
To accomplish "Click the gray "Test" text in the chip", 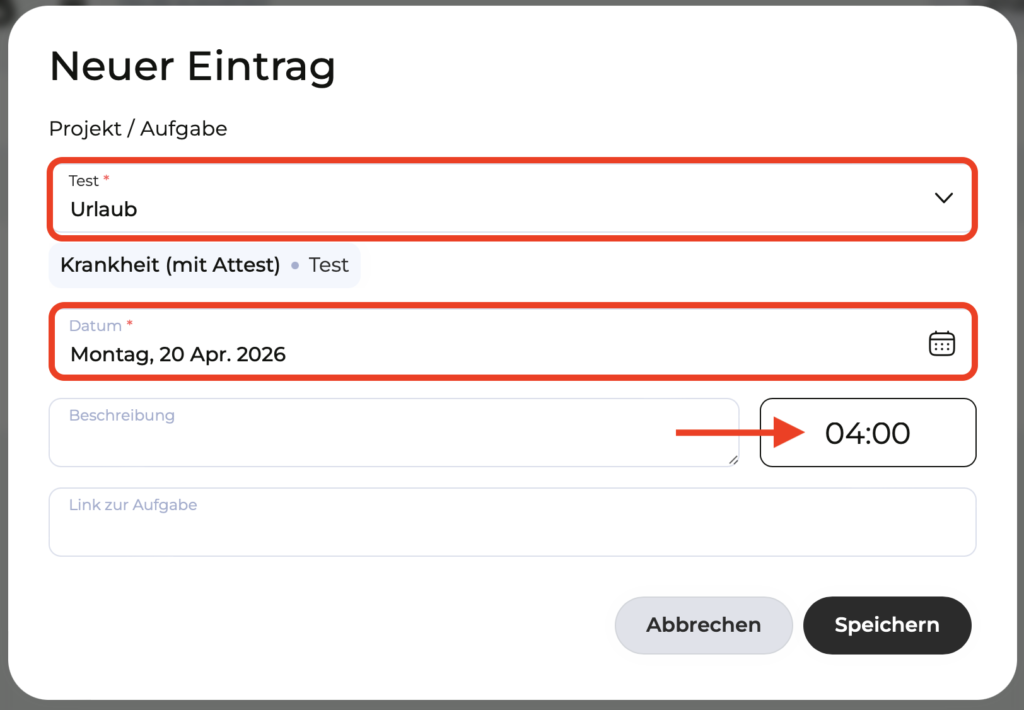I will (x=328, y=266).
